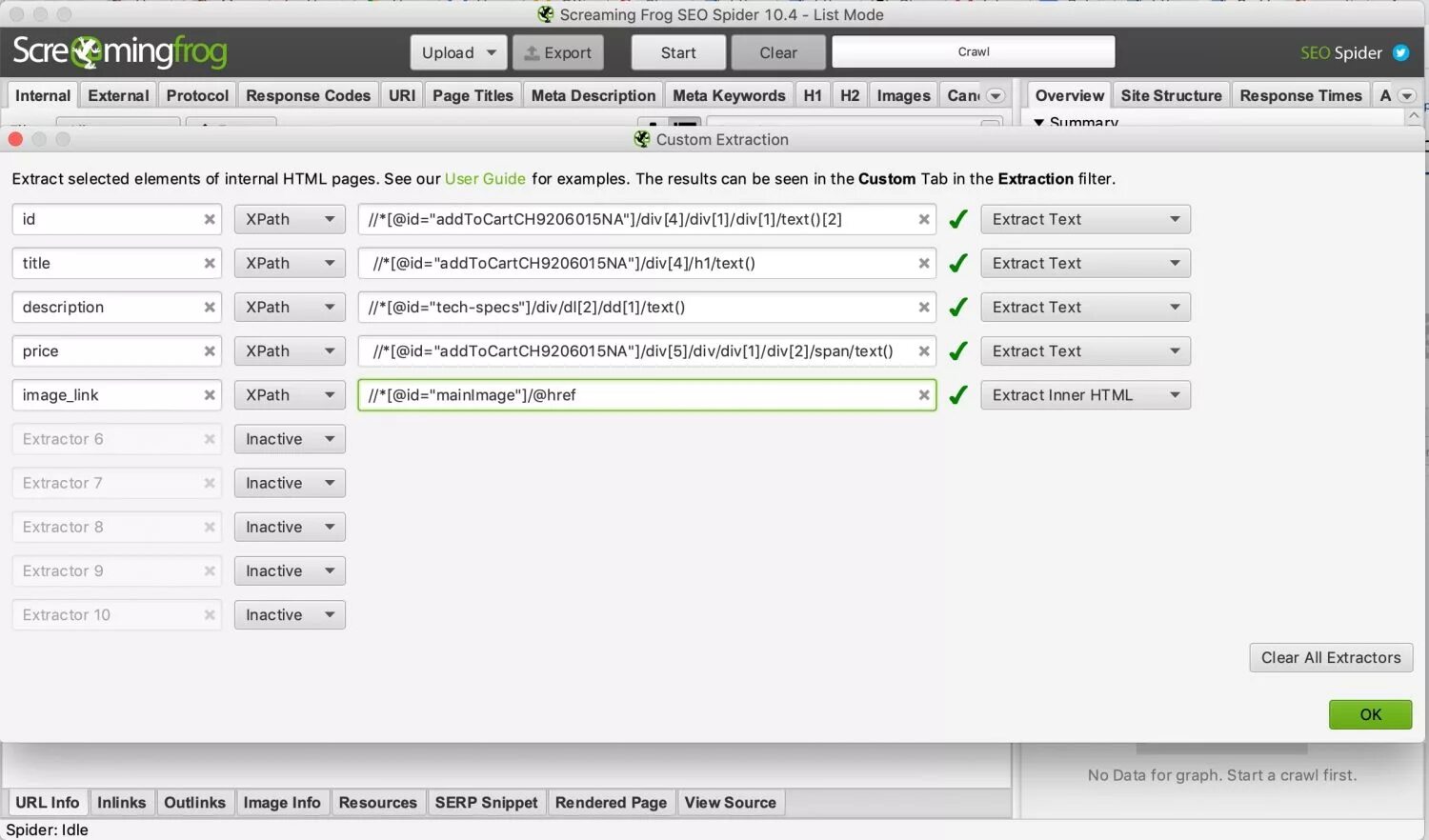This screenshot has height=840, width=1429.
Task: Open Extract Text dropdown for title row
Action: (1086, 263)
